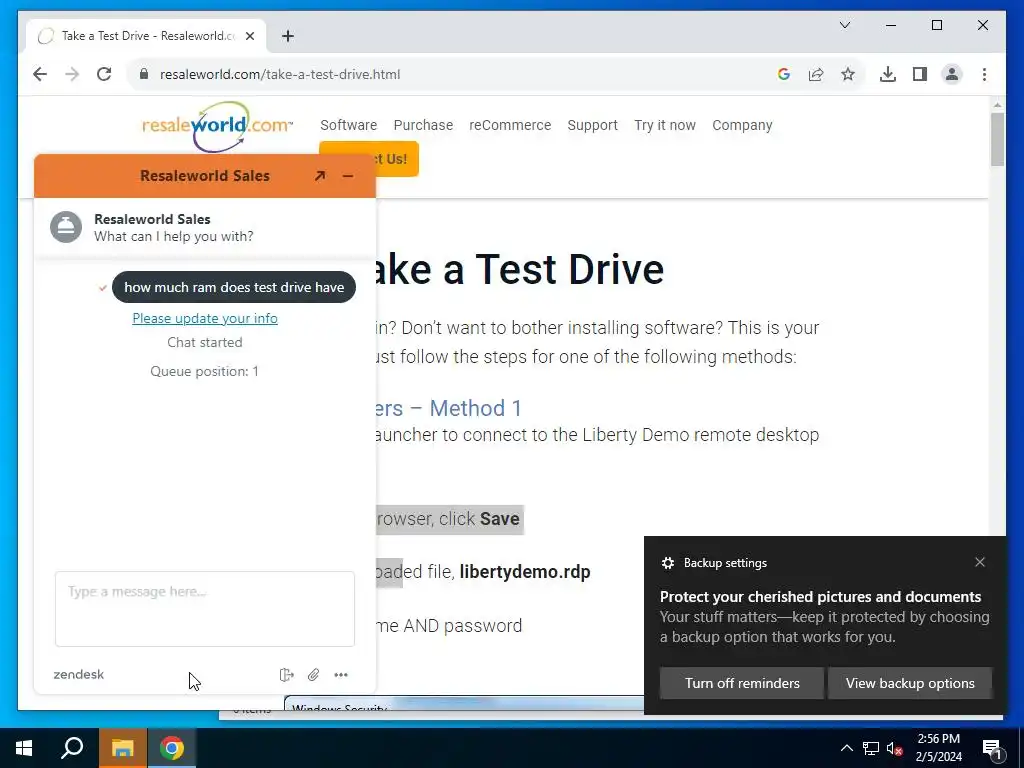Select the Take a Test Drive tab
1024x768 pixels.
[x=147, y=36]
